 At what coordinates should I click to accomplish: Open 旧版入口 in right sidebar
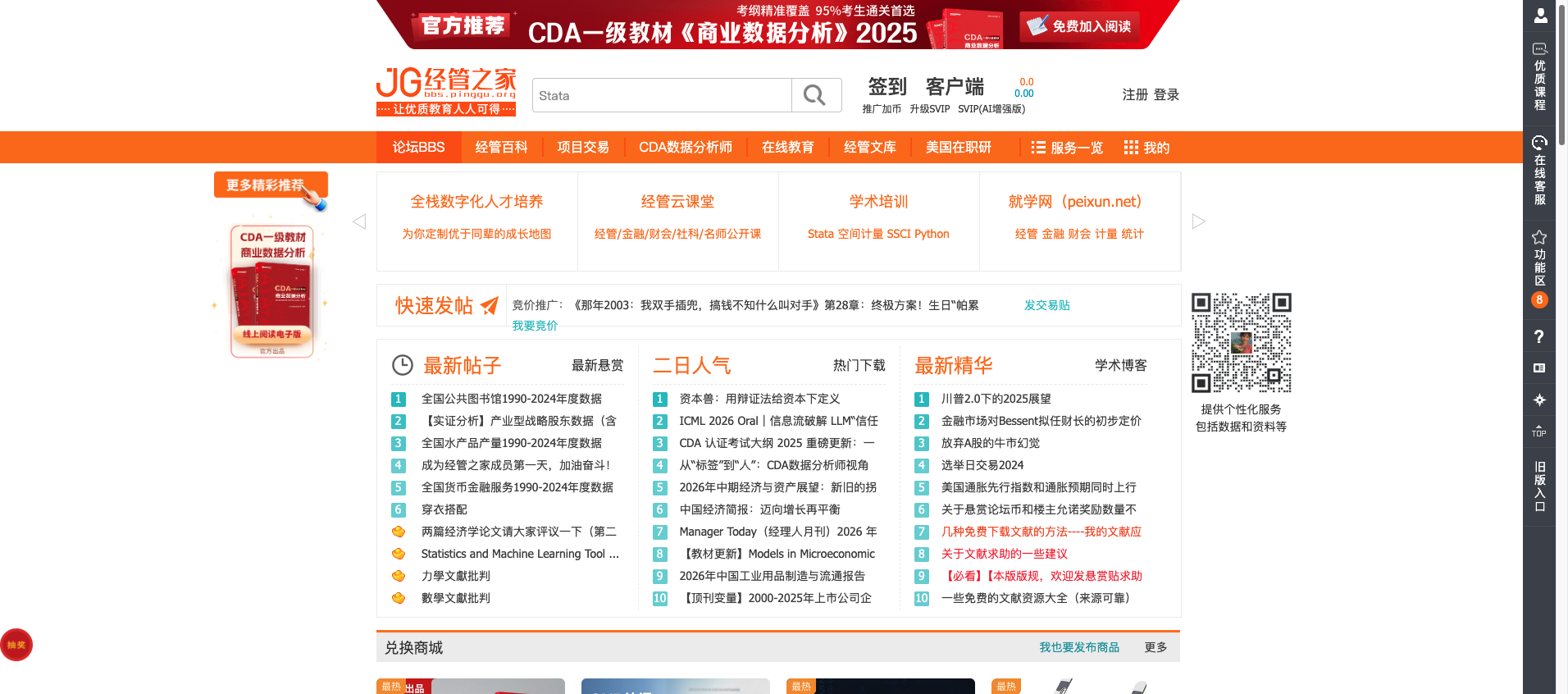[1539, 486]
